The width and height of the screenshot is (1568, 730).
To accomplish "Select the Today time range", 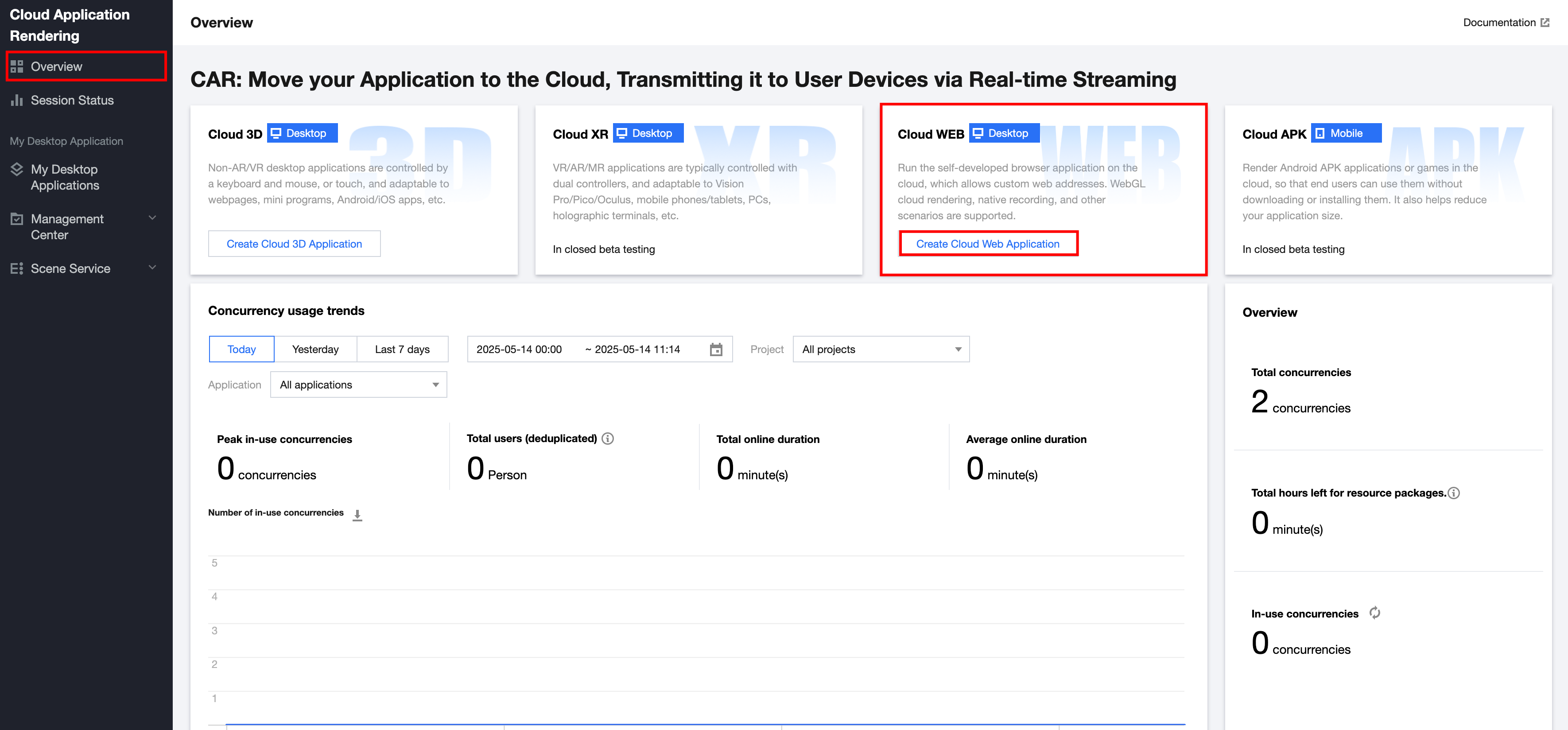I will [x=241, y=349].
